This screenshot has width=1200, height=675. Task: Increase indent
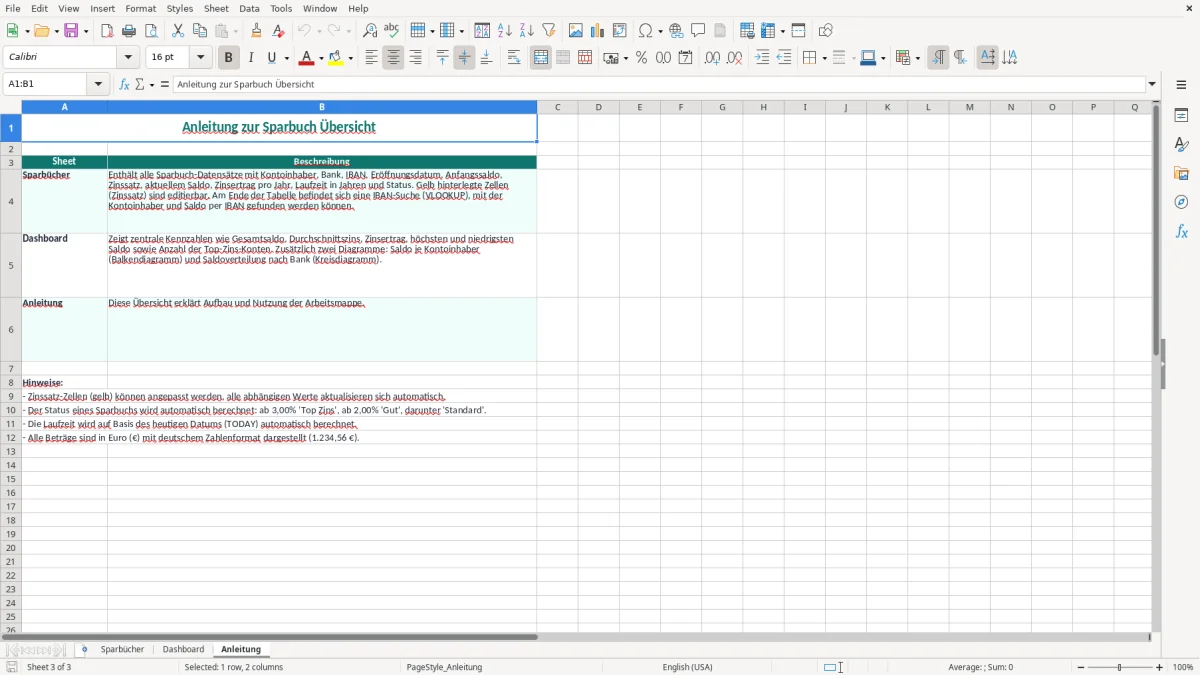(762, 58)
